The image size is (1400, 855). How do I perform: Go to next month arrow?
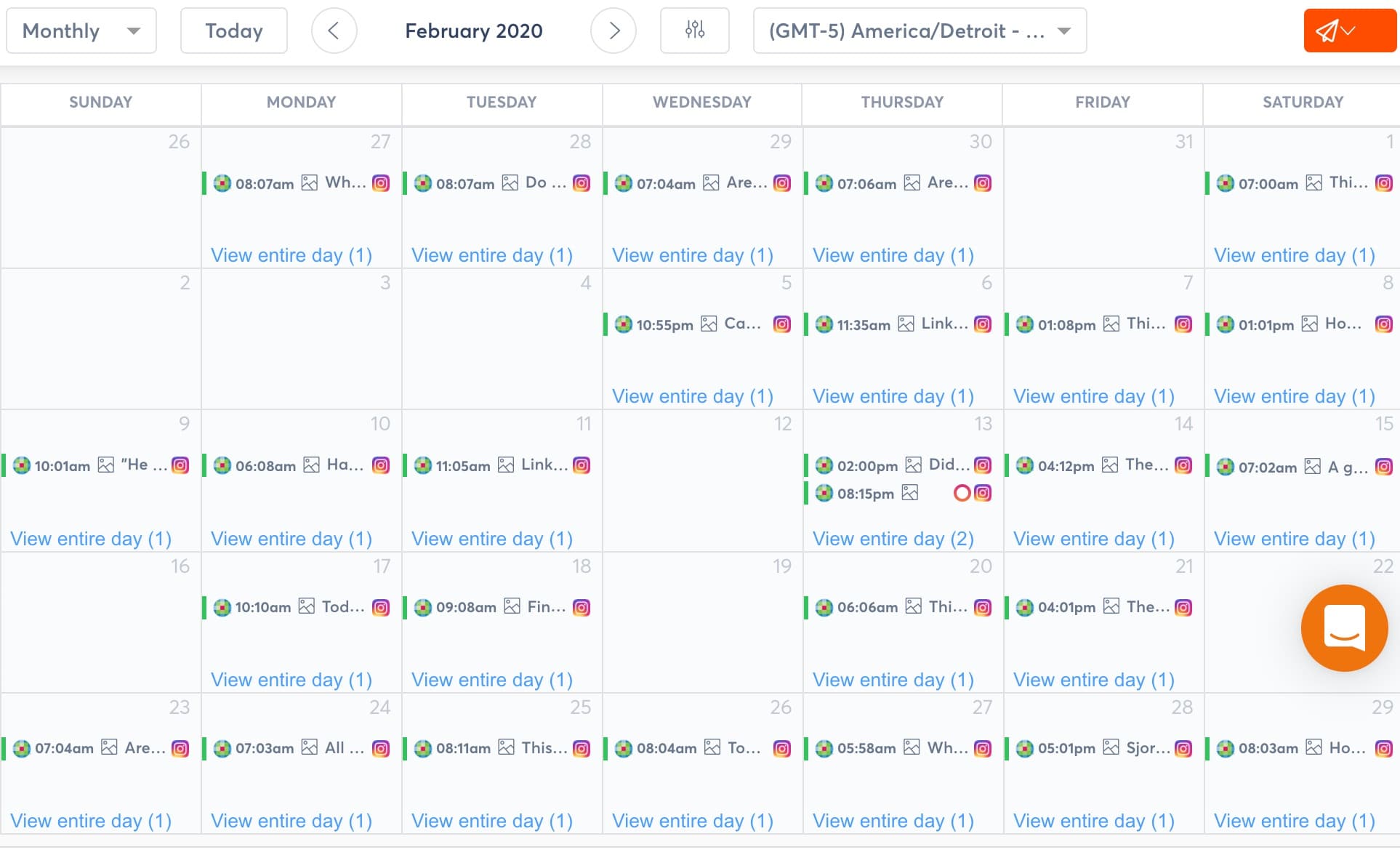[x=613, y=31]
